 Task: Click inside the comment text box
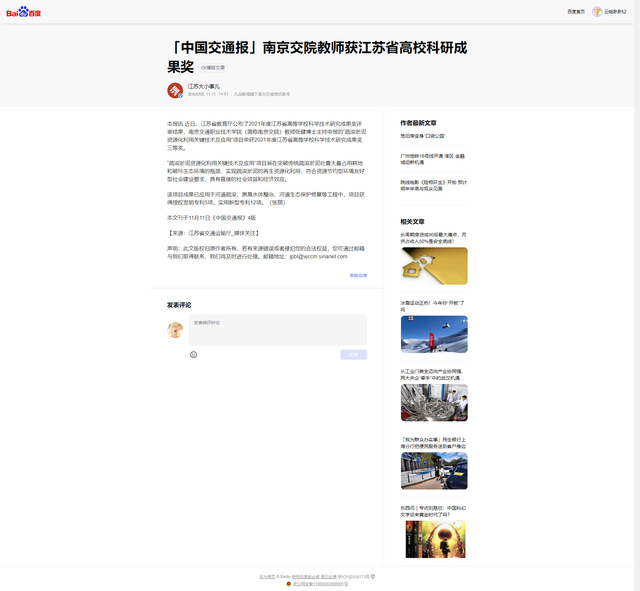pyautogui.click(x=277, y=330)
